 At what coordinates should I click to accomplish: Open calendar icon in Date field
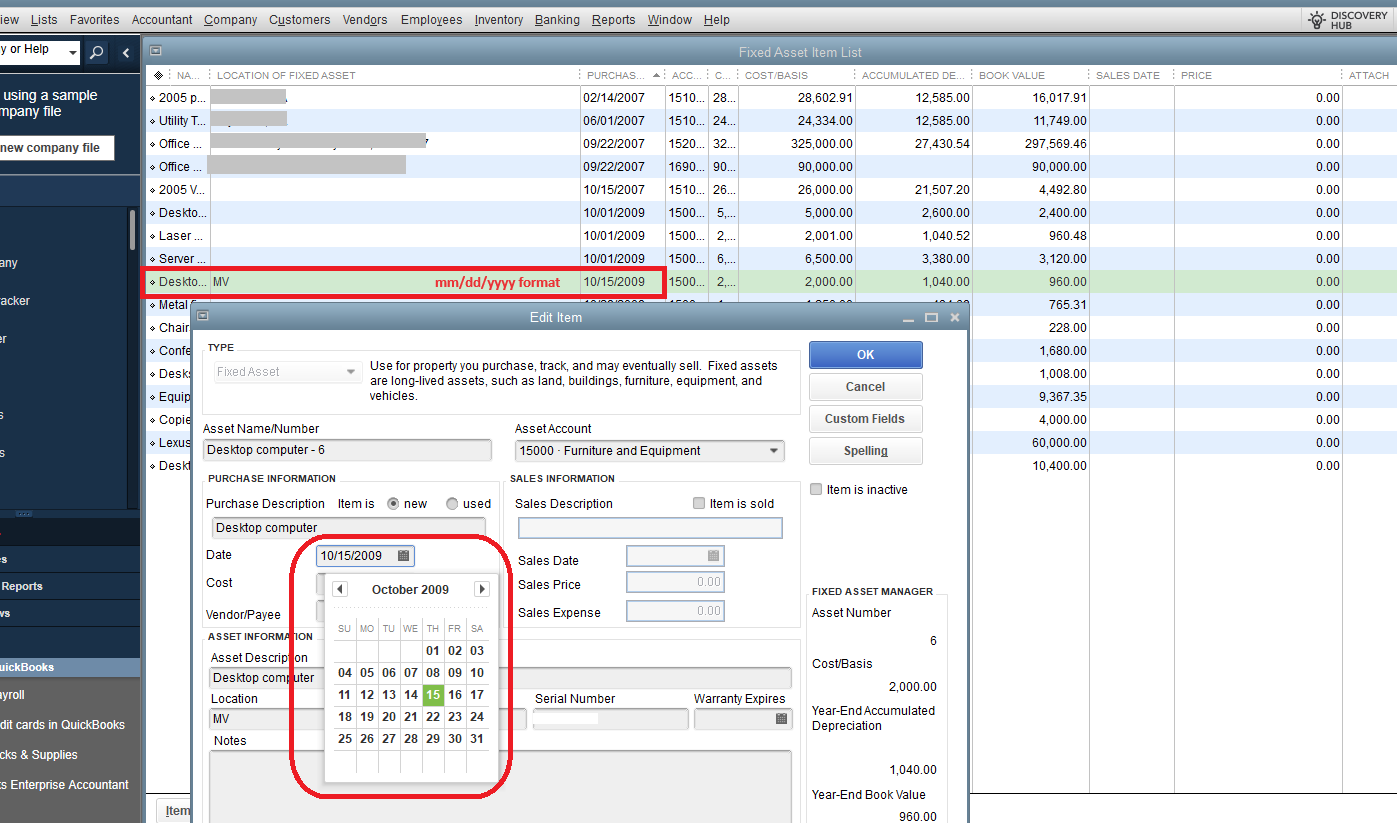[x=403, y=556]
